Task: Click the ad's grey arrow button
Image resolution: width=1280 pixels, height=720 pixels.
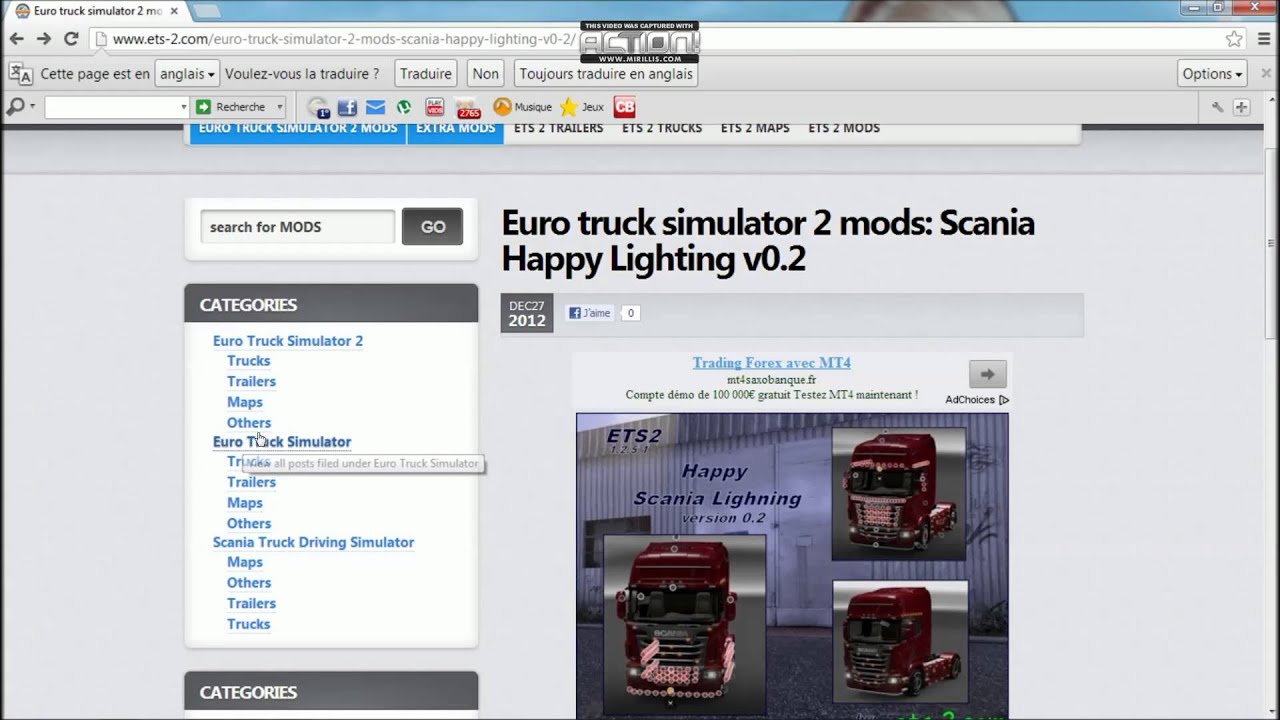Action: pyautogui.click(x=987, y=374)
